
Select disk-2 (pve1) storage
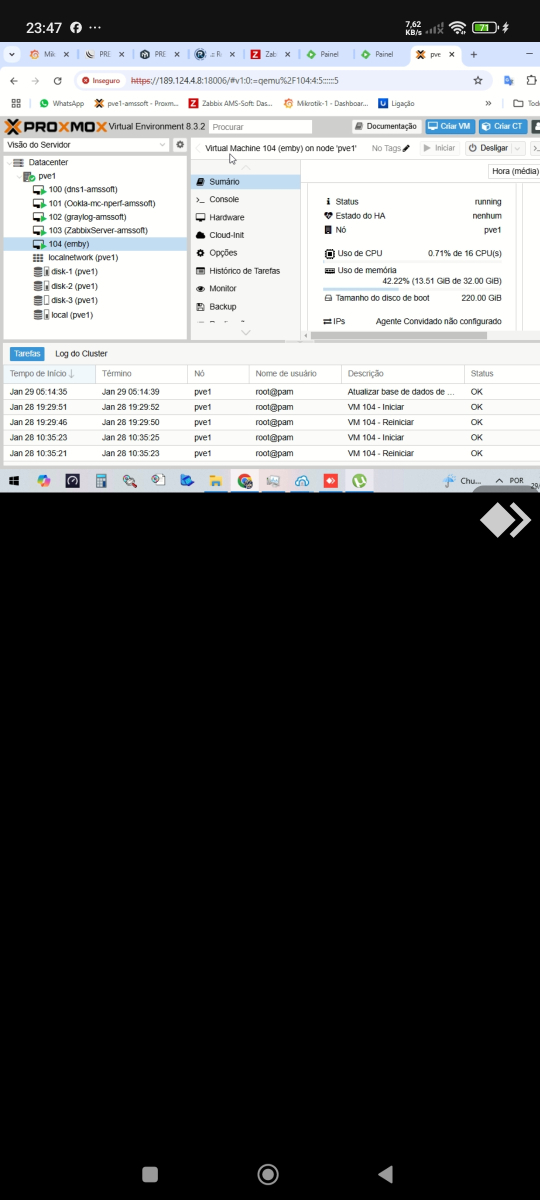95,286
